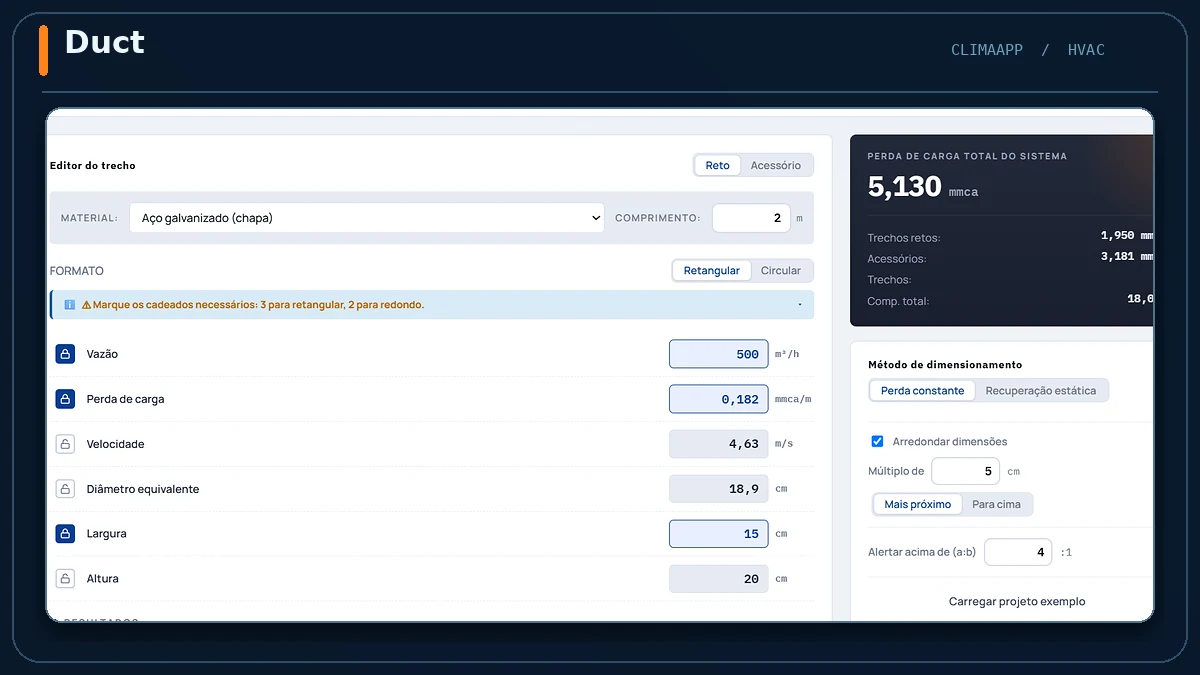
Task: Click the Múltiplo de input field
Action: pos(965,471)
